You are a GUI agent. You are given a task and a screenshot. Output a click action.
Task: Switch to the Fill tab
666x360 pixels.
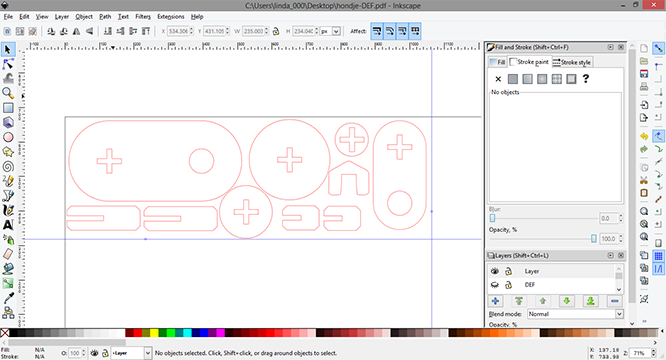497,62
